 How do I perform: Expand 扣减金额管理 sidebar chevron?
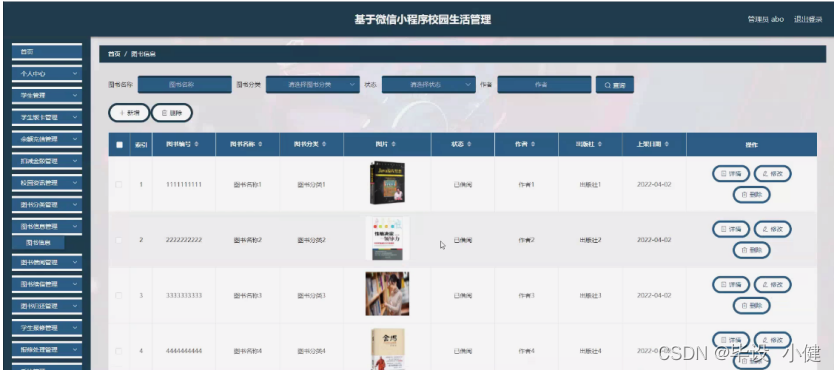75,161
